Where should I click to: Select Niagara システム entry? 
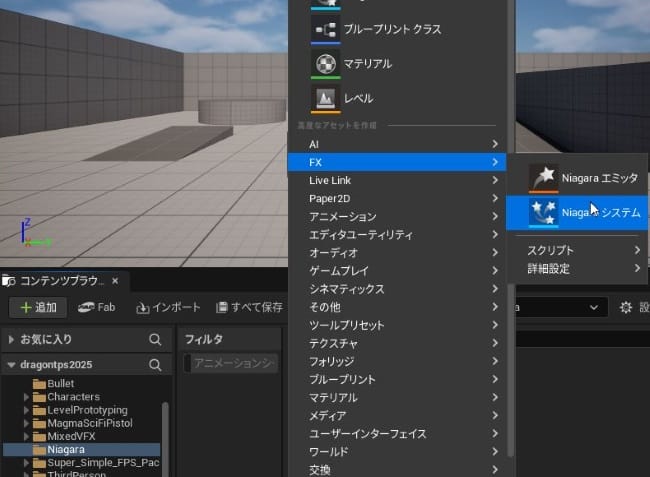click(x=577, y=213)
